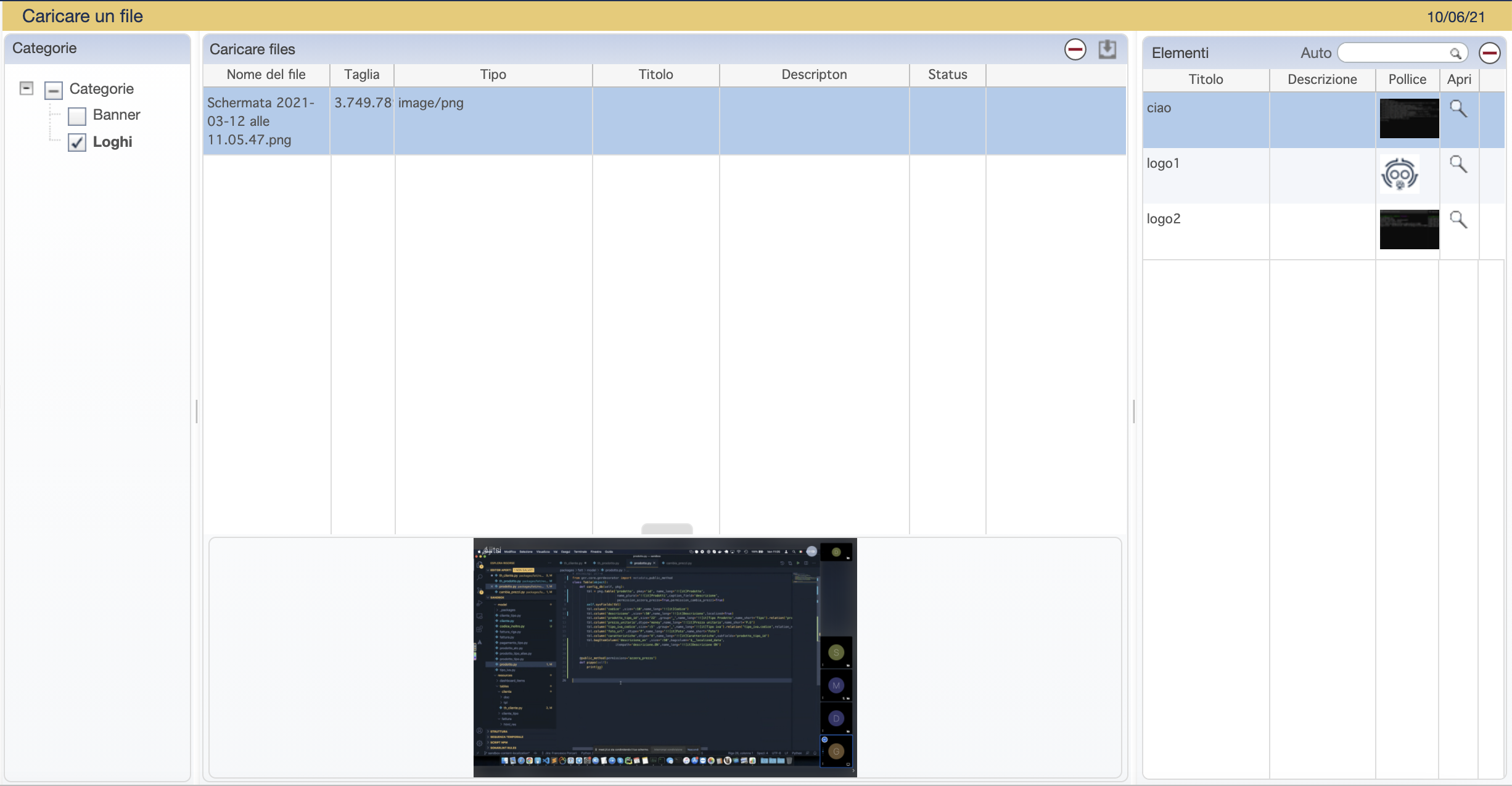This screenshot has height=786, width=1512.
Task: Click the Status column header
Action: 948,75
